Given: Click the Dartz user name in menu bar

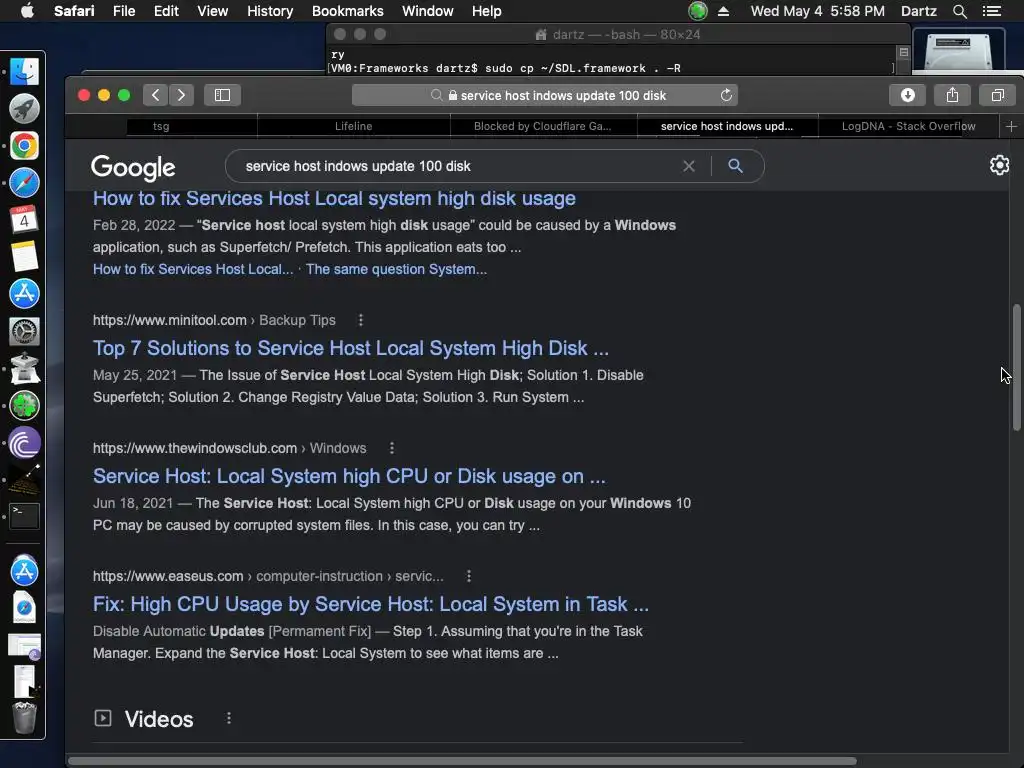Looking at the screenshot, I should click(x=918, y=11).
